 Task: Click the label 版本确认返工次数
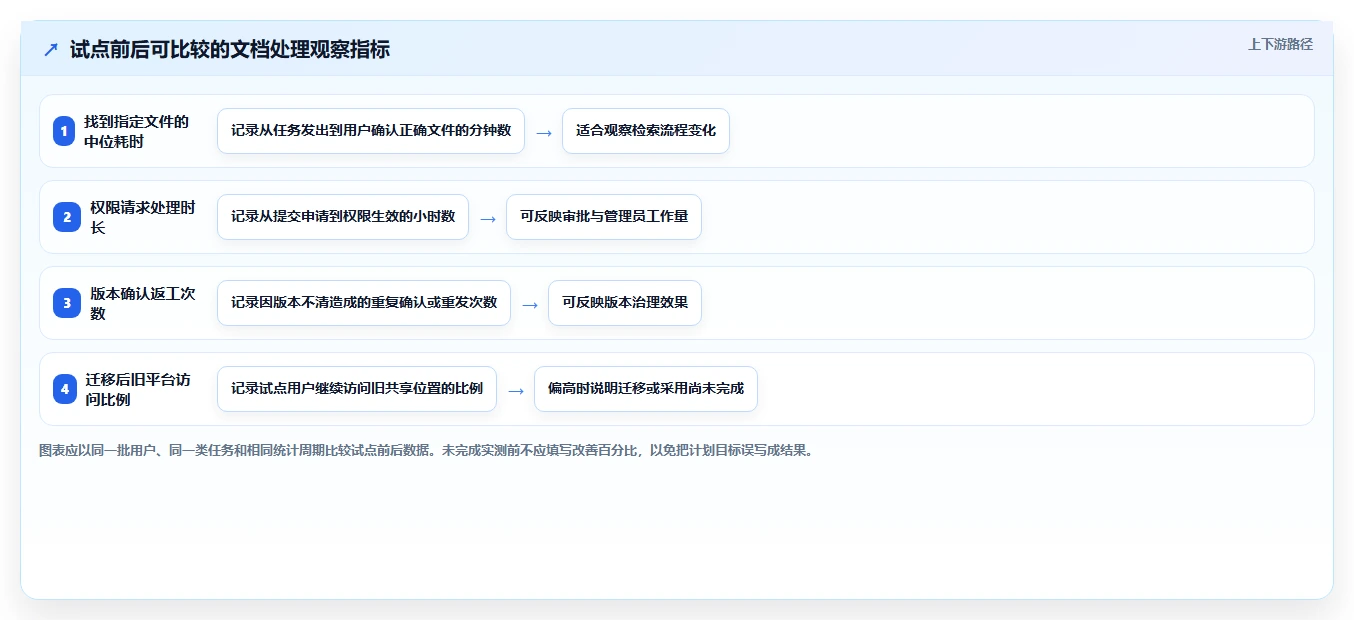(x=143, y=303)
